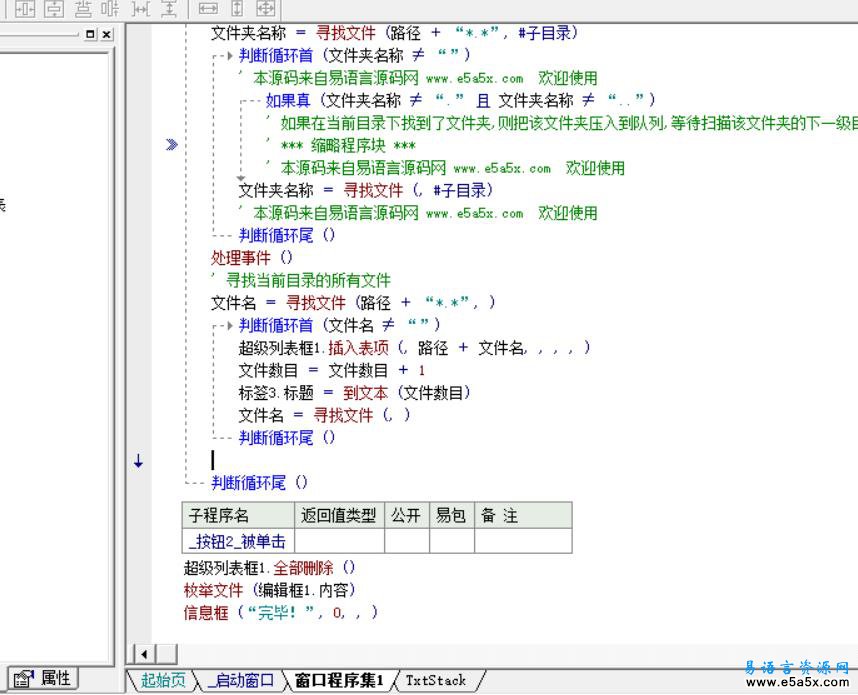Click the top 文件夹名称 = 寻找文件 (路径 line

point(395,33)
